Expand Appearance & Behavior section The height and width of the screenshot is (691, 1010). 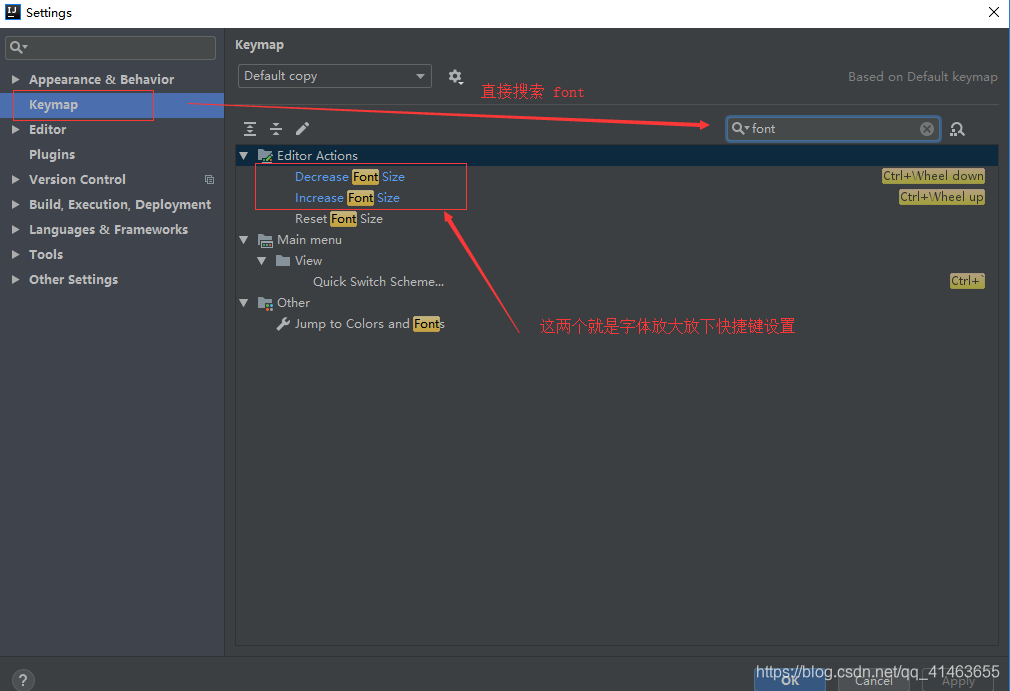(15, 79)
